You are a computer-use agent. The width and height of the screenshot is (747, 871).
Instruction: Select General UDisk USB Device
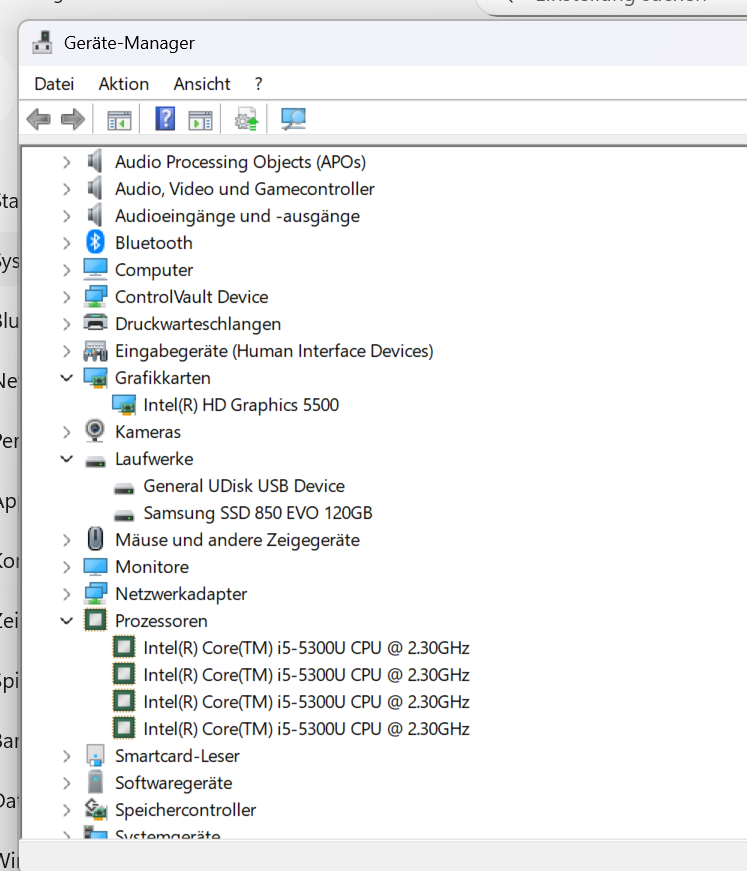[x=244, y=486]
